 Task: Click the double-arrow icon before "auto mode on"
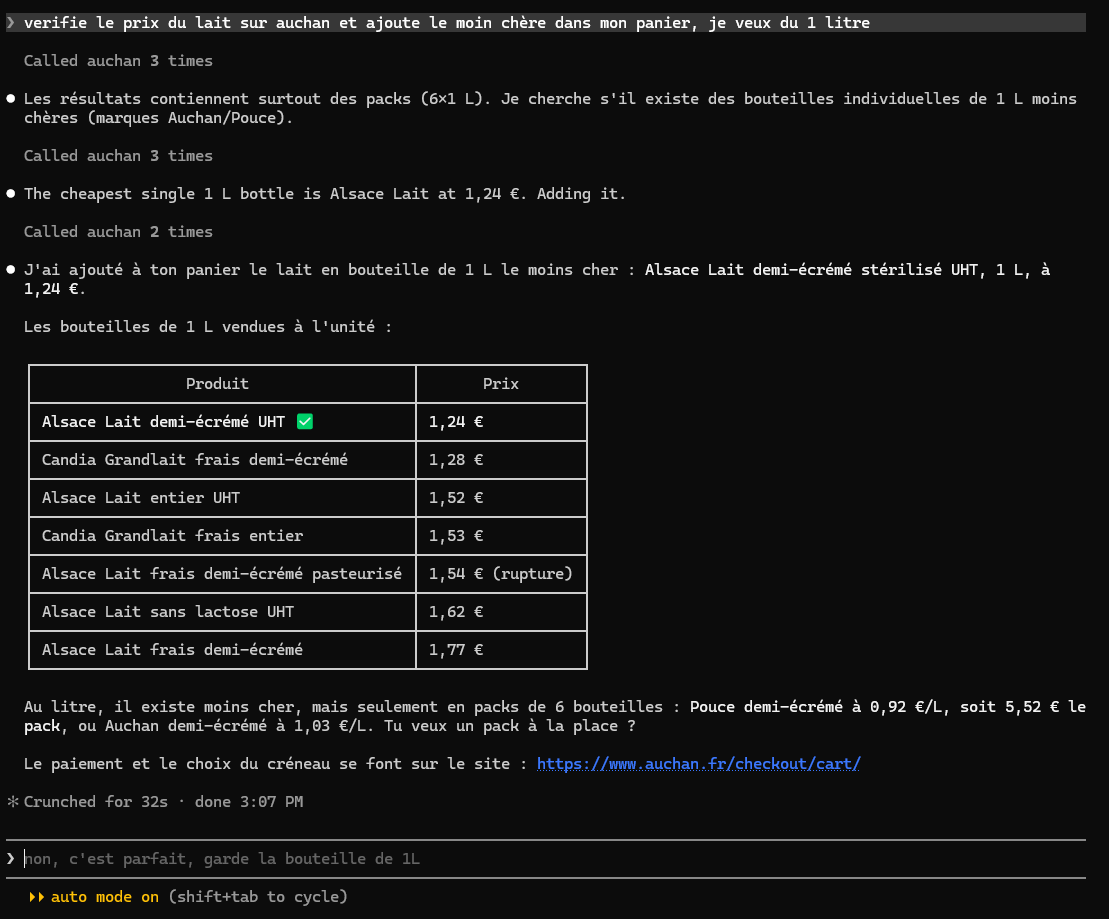coord(37,897)
